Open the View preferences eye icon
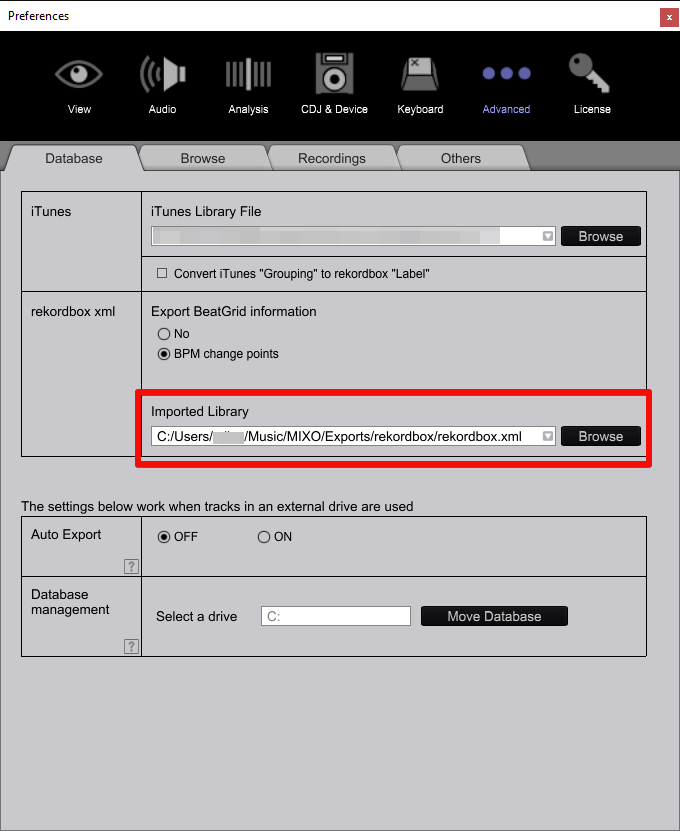Viewport: 680px width, 831px height. 78,74
